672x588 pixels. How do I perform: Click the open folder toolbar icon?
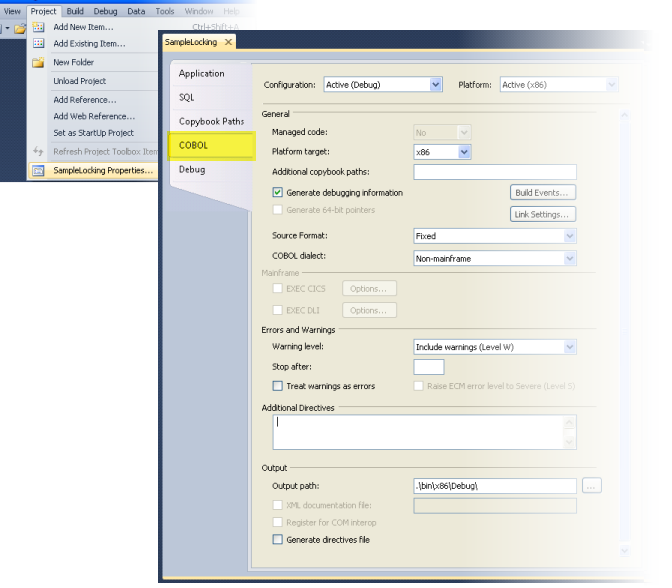pos(20,29)
